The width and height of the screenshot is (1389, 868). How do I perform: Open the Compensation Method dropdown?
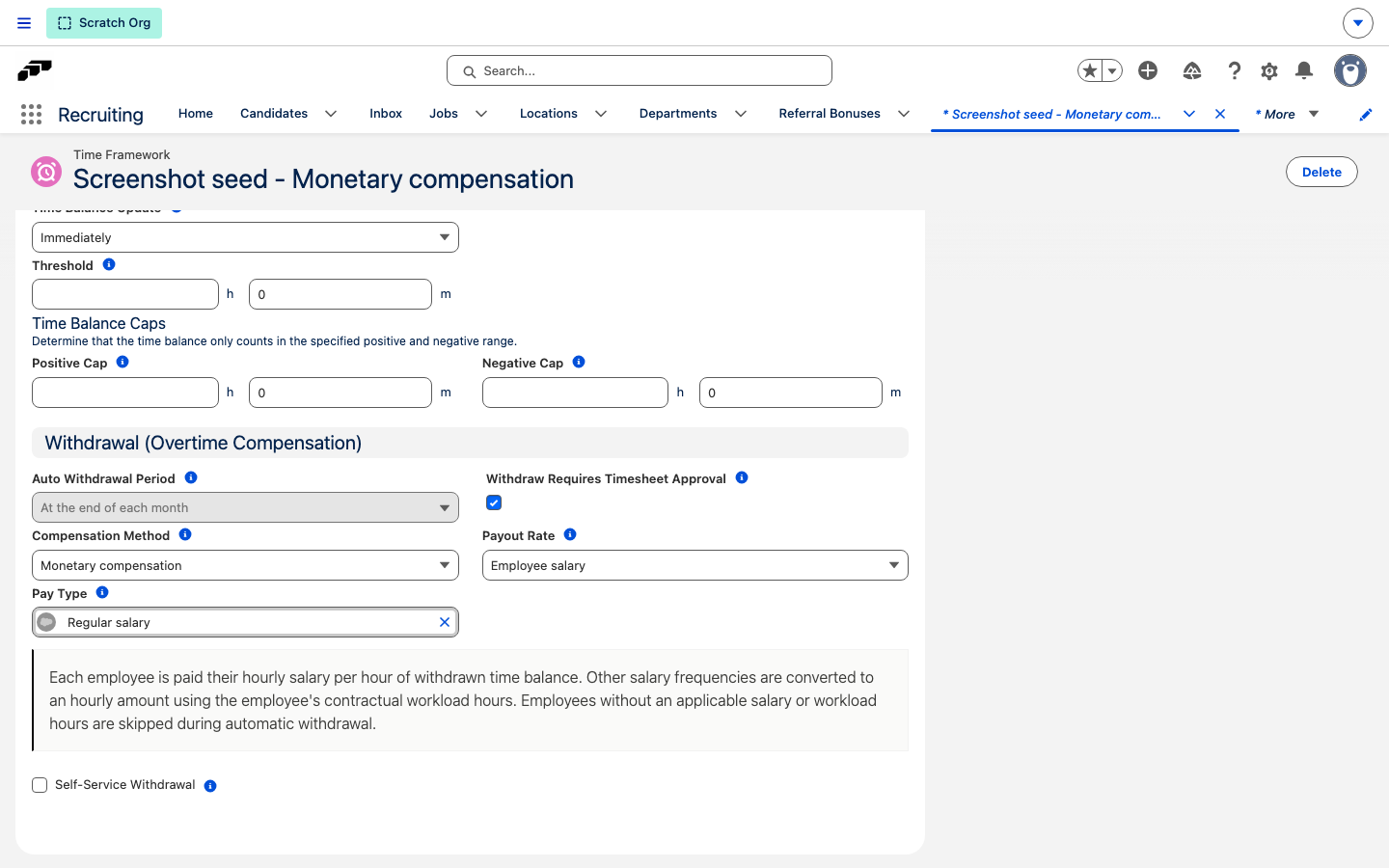(x=245, y=565)
